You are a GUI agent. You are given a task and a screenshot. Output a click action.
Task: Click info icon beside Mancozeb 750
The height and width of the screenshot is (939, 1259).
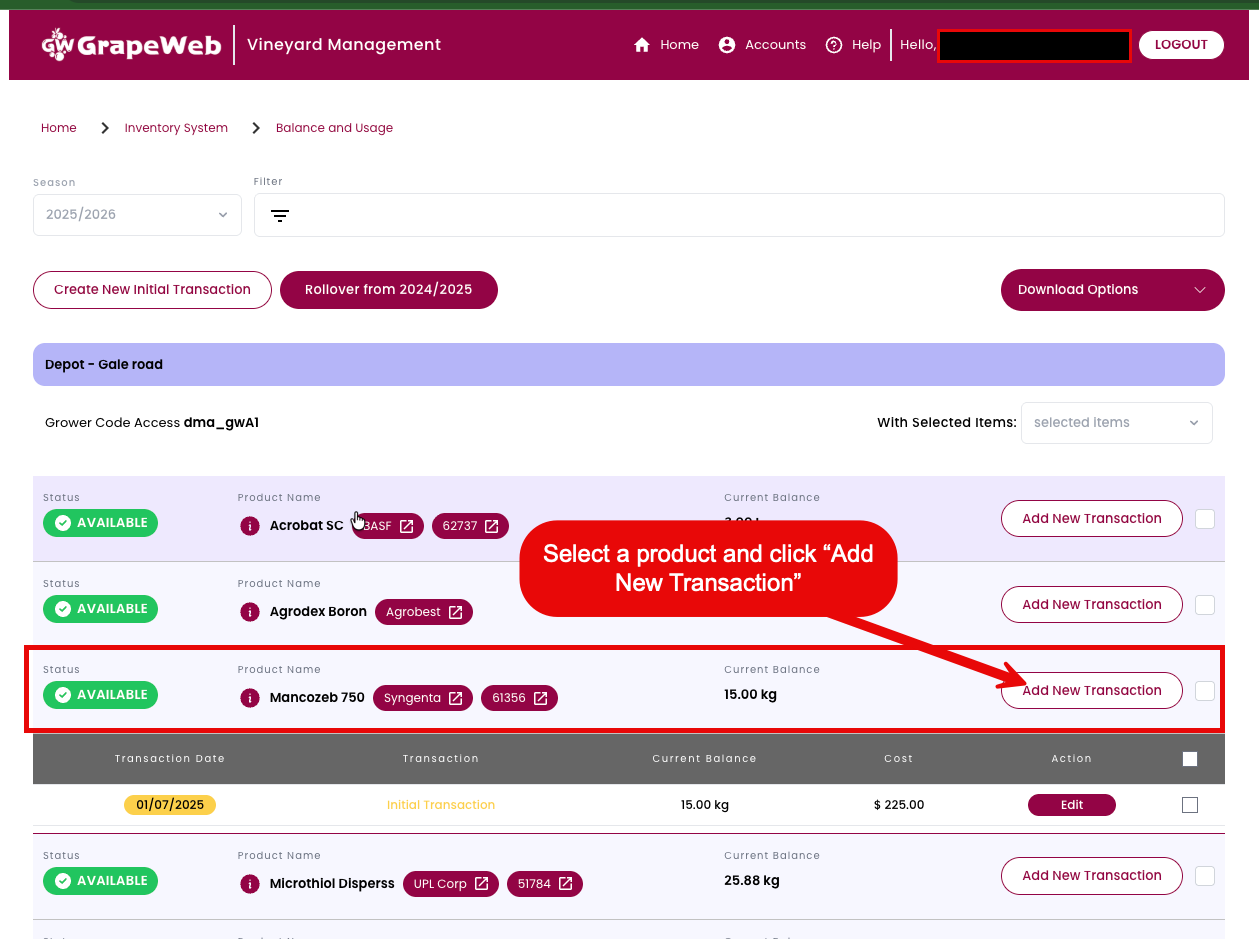(x=250, y=698)
